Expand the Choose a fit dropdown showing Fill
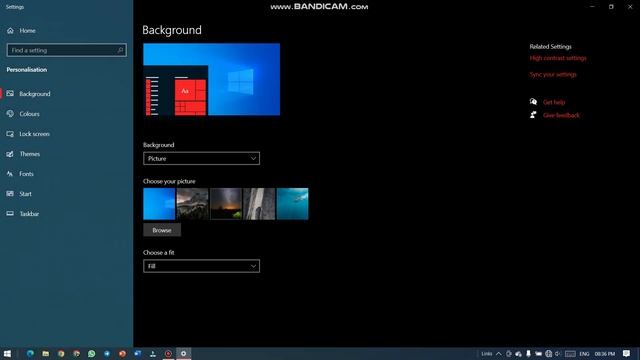640x360 pixels. pos(201,266)
